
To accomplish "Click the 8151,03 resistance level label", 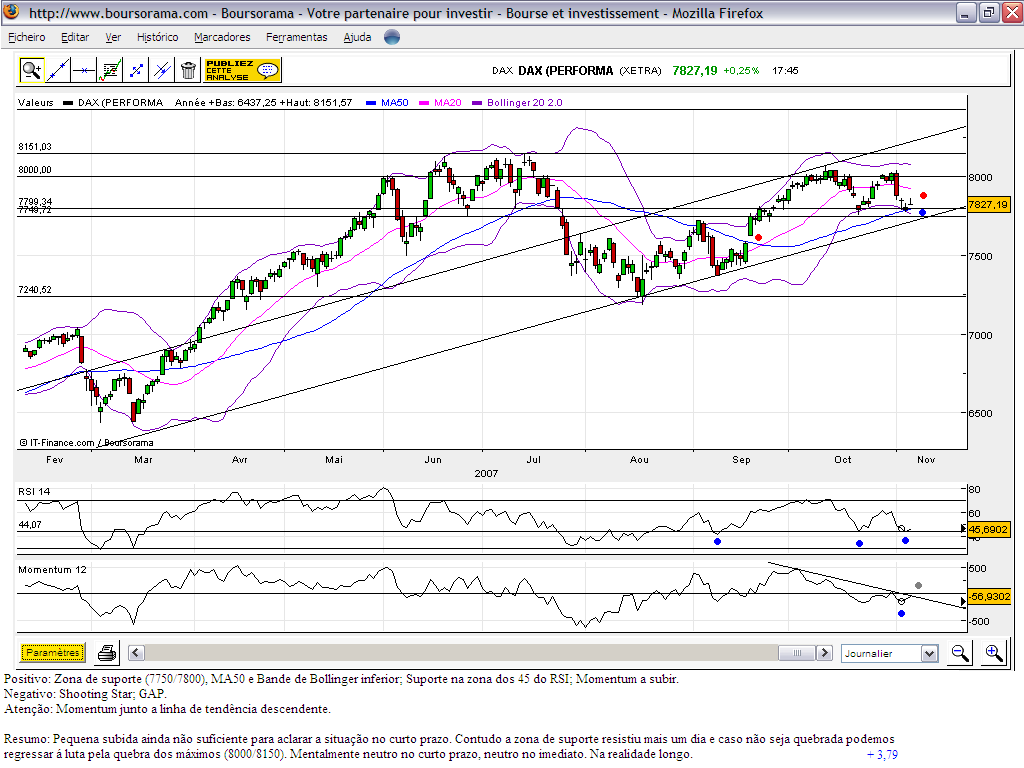I will 35,146.
